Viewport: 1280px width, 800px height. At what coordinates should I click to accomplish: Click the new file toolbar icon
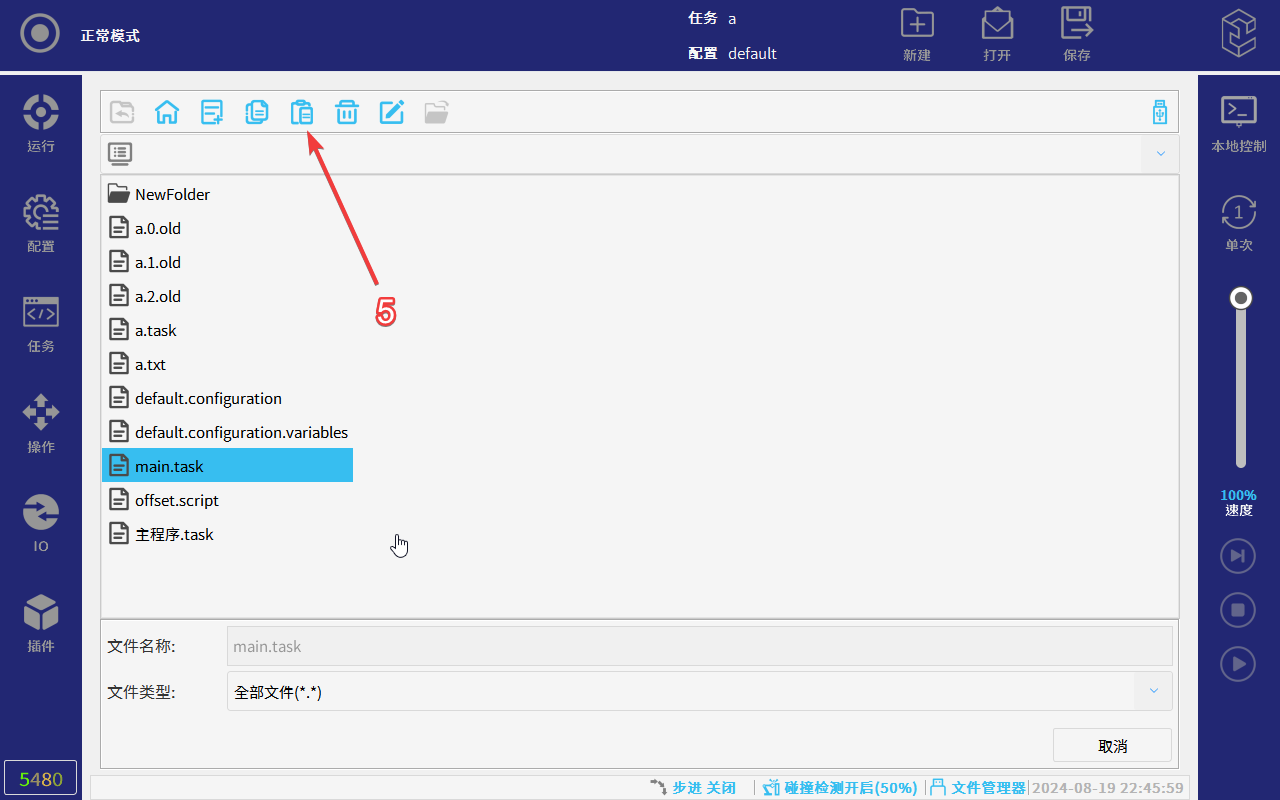coord(212,112)
